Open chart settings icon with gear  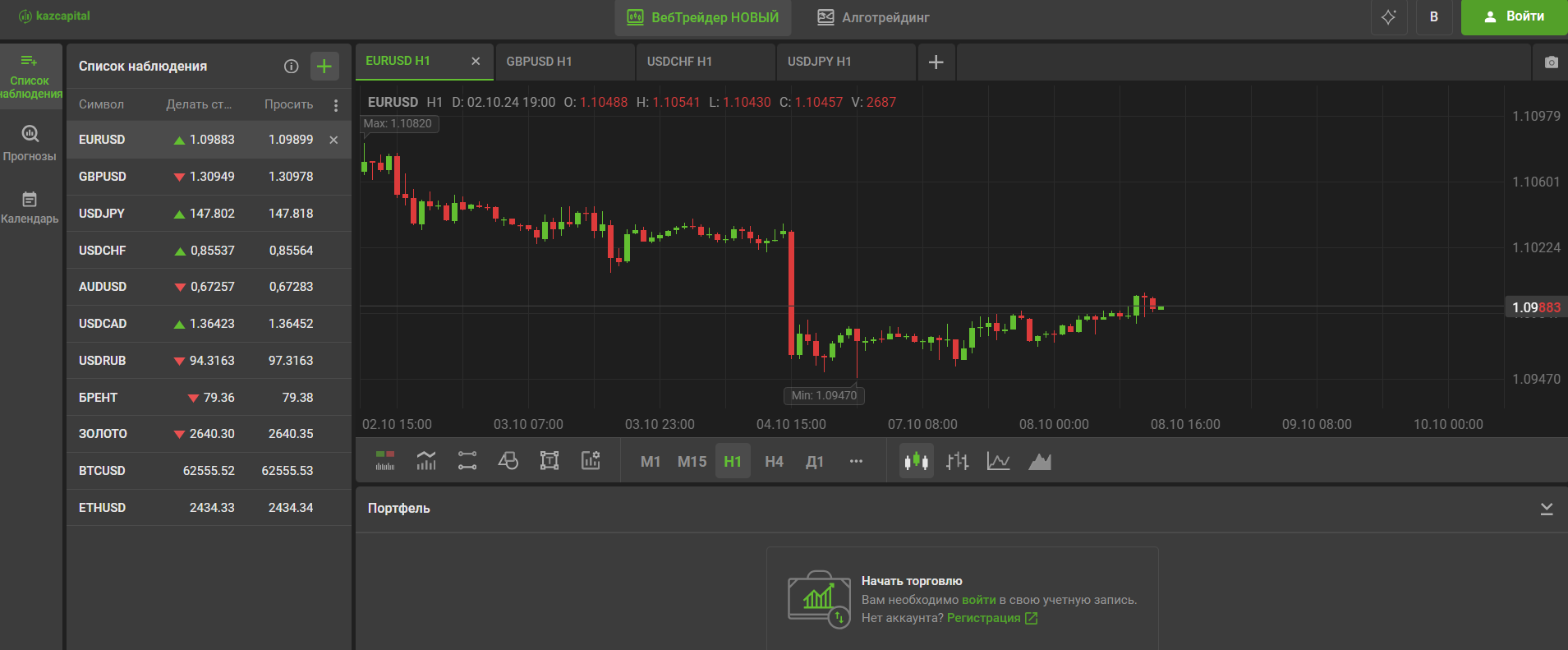tap(591, 461)
